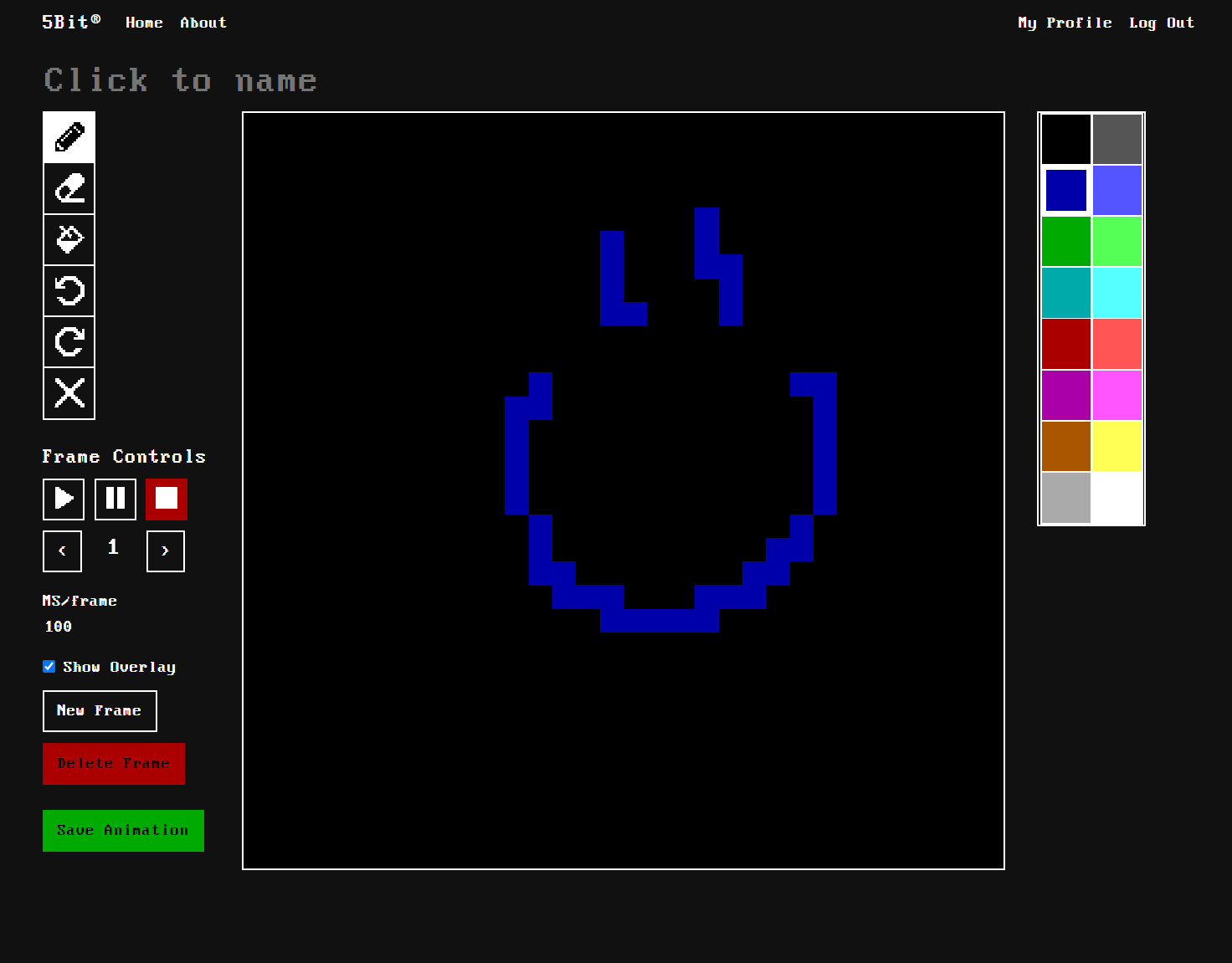Image resolution: width=1232 pixels, height=963 pixels.
Task: Redo the last undone action
Action: tap(69, 341)
